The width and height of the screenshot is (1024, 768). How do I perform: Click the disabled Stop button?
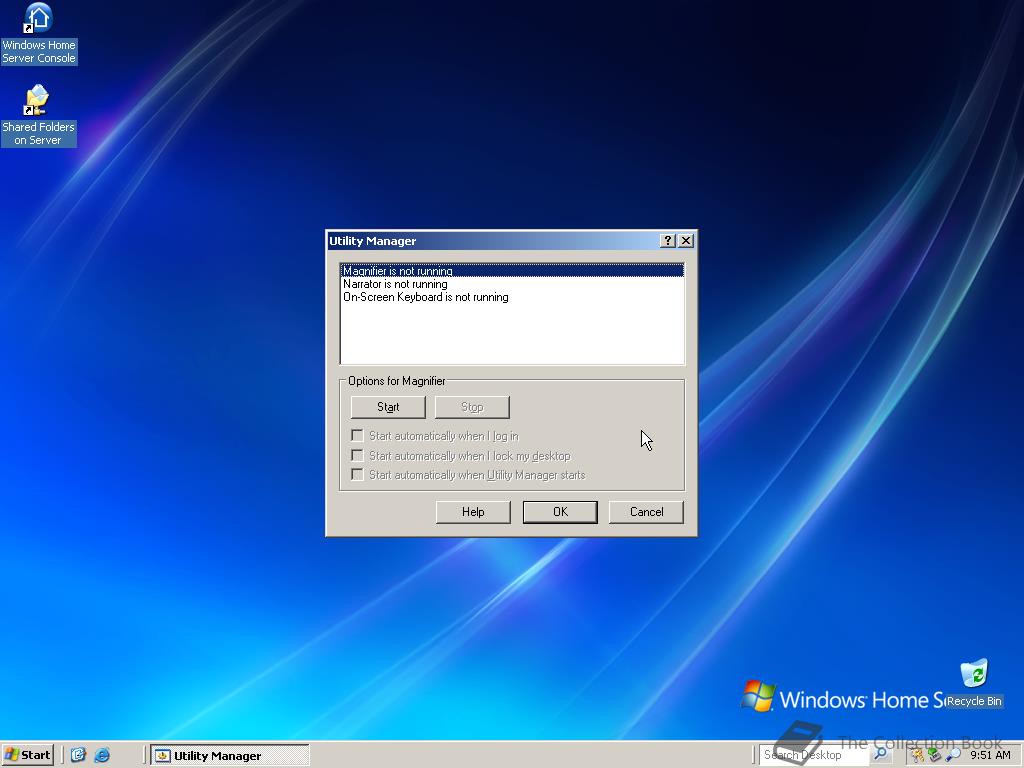(472, 407)
